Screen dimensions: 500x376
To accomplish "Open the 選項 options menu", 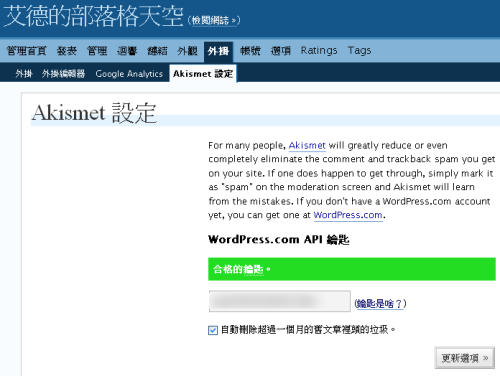I will click(281, 51).
